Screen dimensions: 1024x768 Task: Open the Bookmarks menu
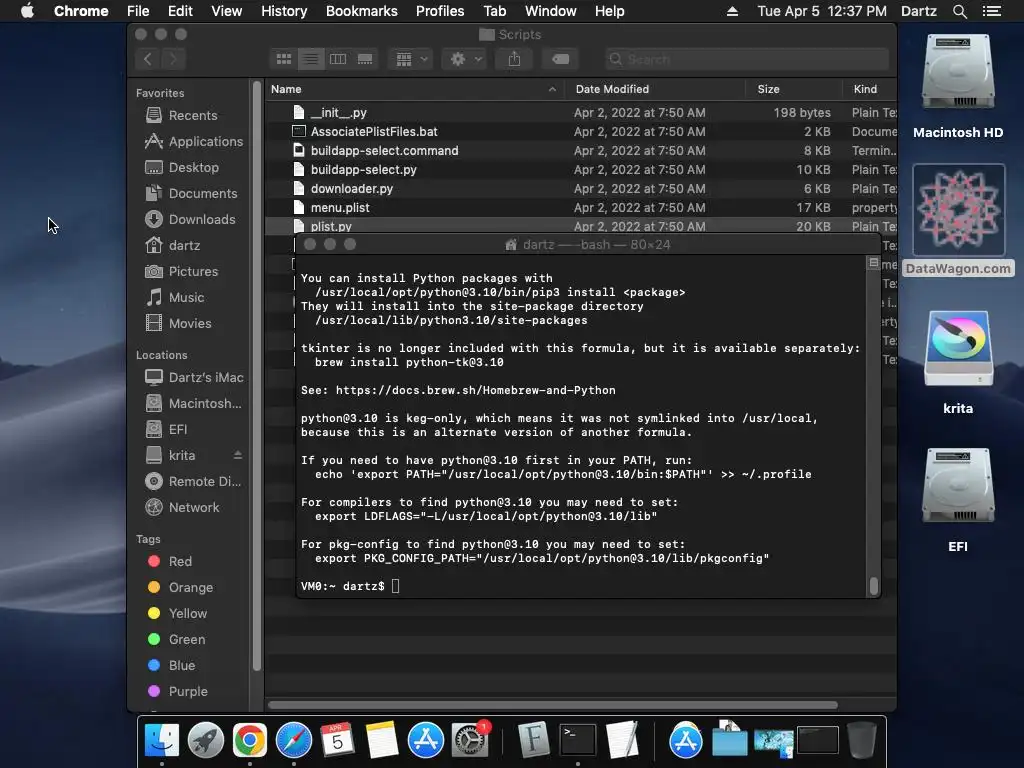click(x=362, y=11)
